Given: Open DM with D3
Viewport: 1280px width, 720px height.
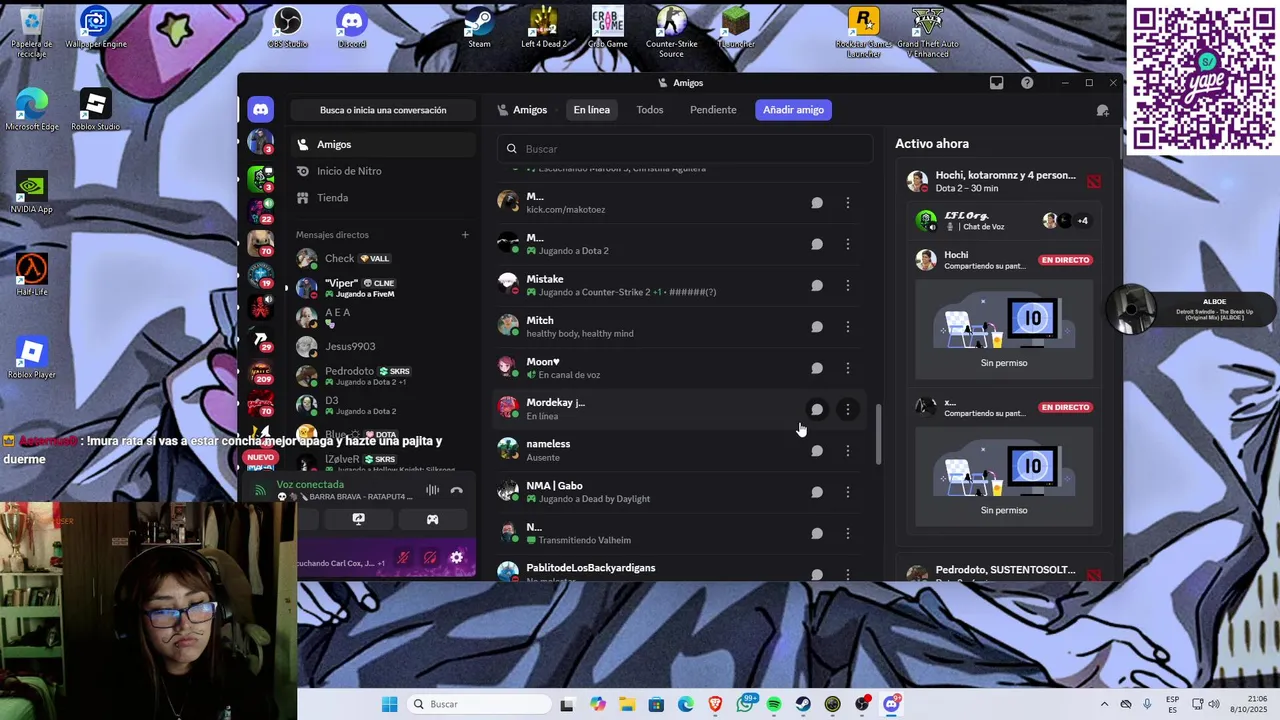Looking at the screenshot, I should click(383, 405).
